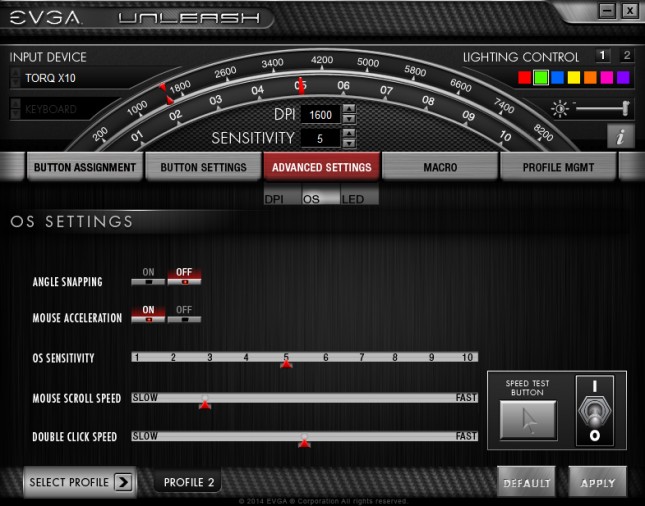Viewport: 645px width, 506px height.
Task: Click the Profile 2 label
Action: click(189, 482)
